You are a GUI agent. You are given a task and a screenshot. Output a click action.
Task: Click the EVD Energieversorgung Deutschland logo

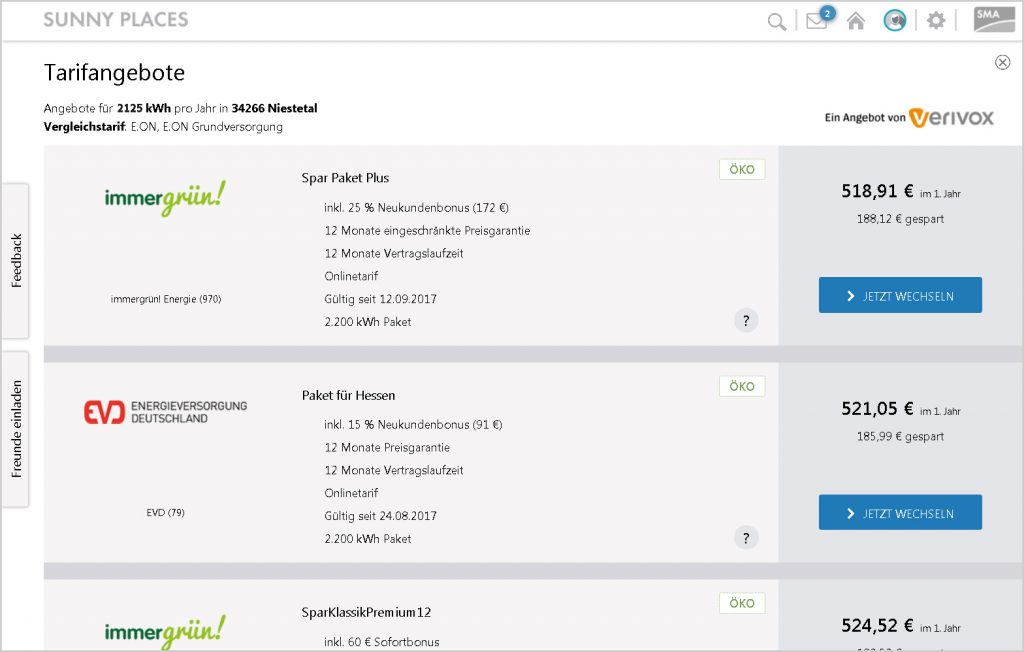165,412
